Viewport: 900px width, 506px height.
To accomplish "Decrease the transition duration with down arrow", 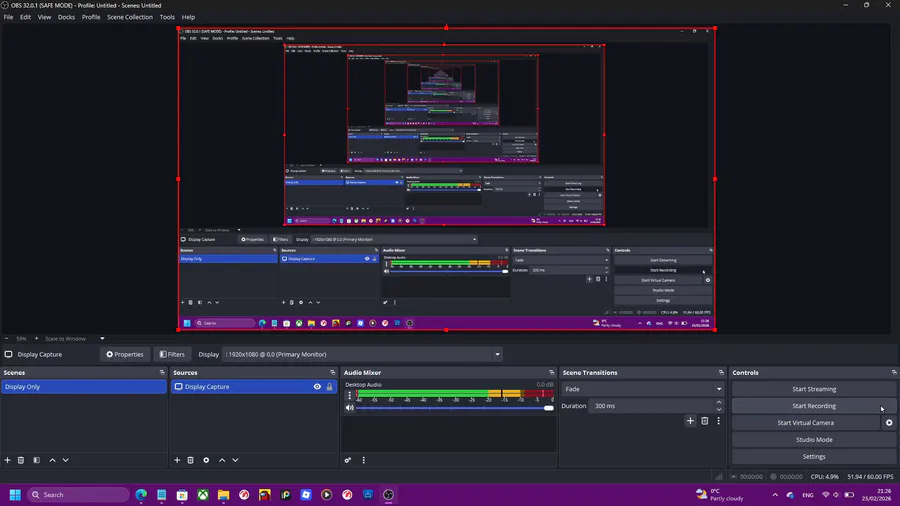I will 719,409.
